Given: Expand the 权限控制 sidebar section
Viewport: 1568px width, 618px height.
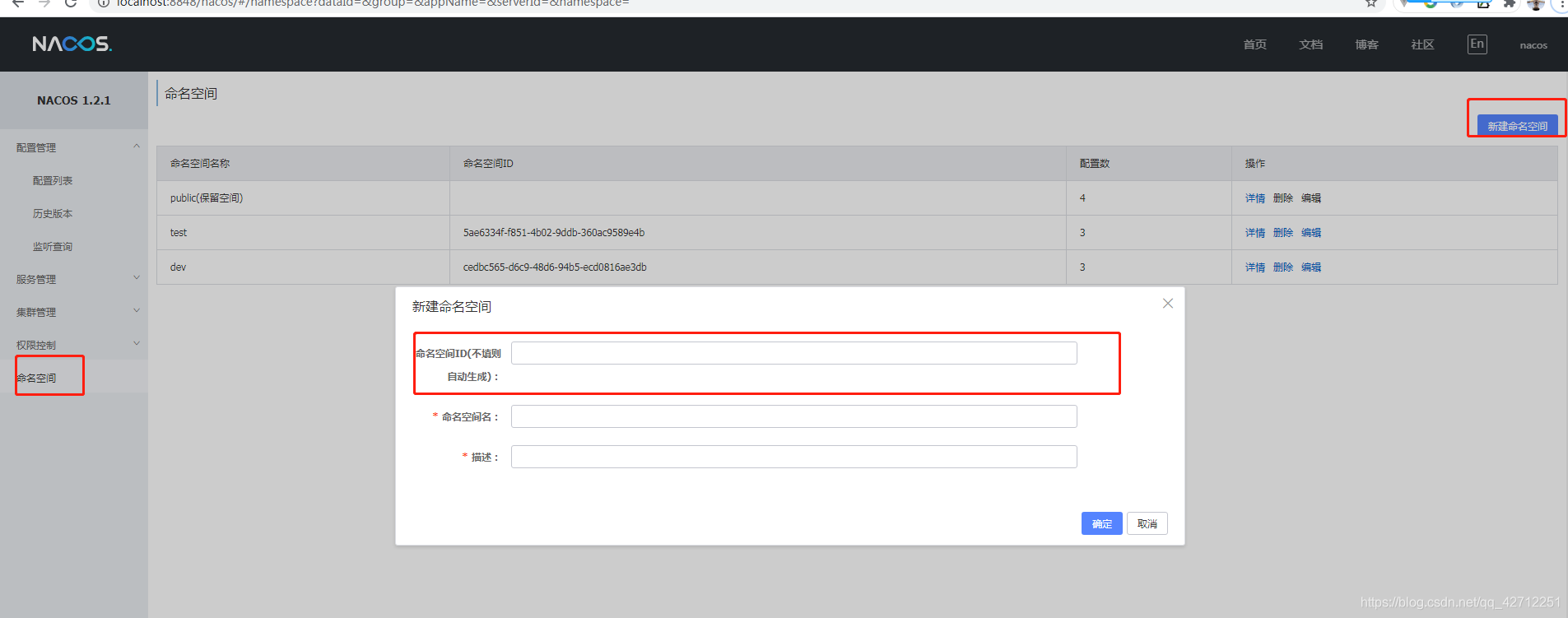Looking at the screenshot, I should click(x=74, y=345).
